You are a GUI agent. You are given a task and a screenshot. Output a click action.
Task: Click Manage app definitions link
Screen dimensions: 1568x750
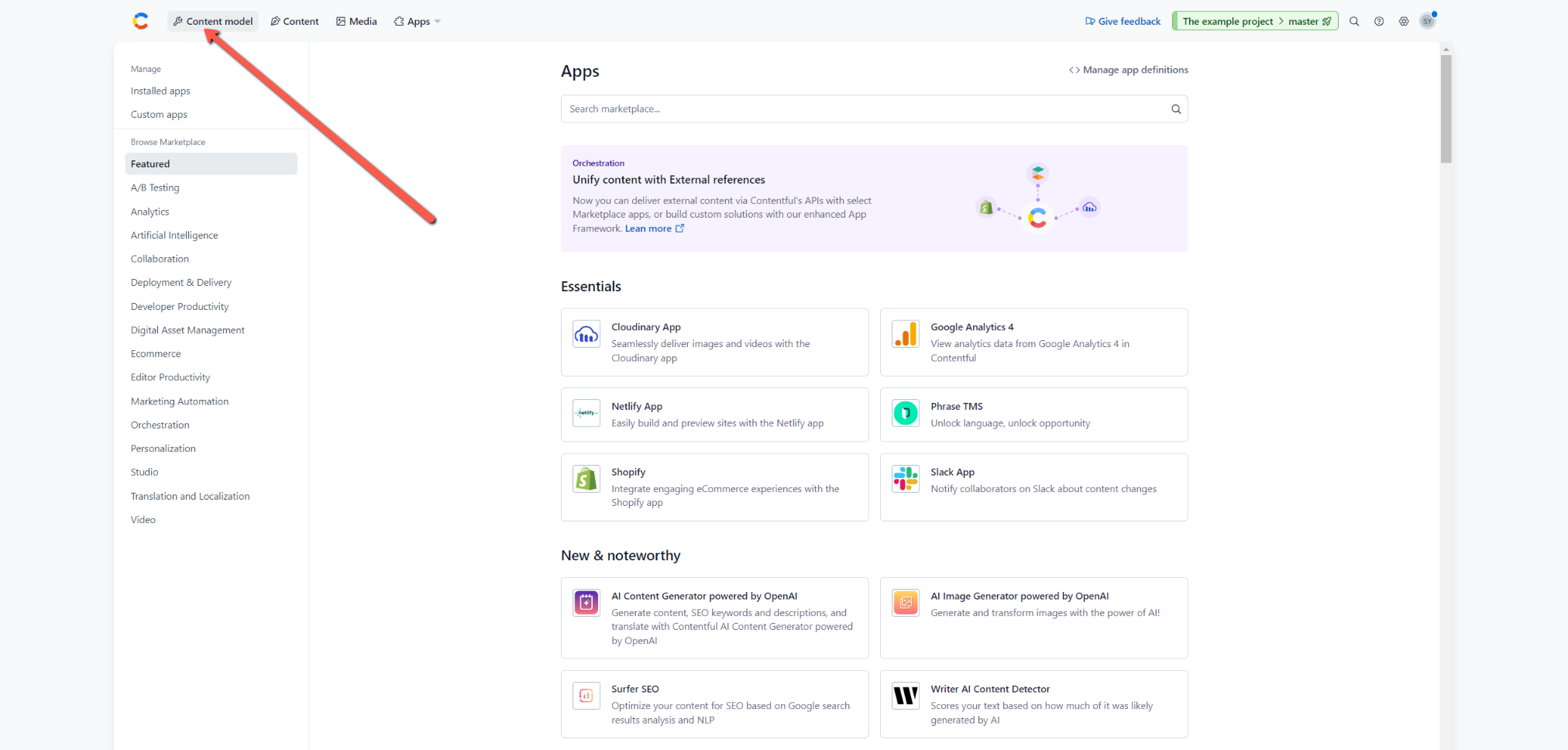click(x=1128, y=70)
